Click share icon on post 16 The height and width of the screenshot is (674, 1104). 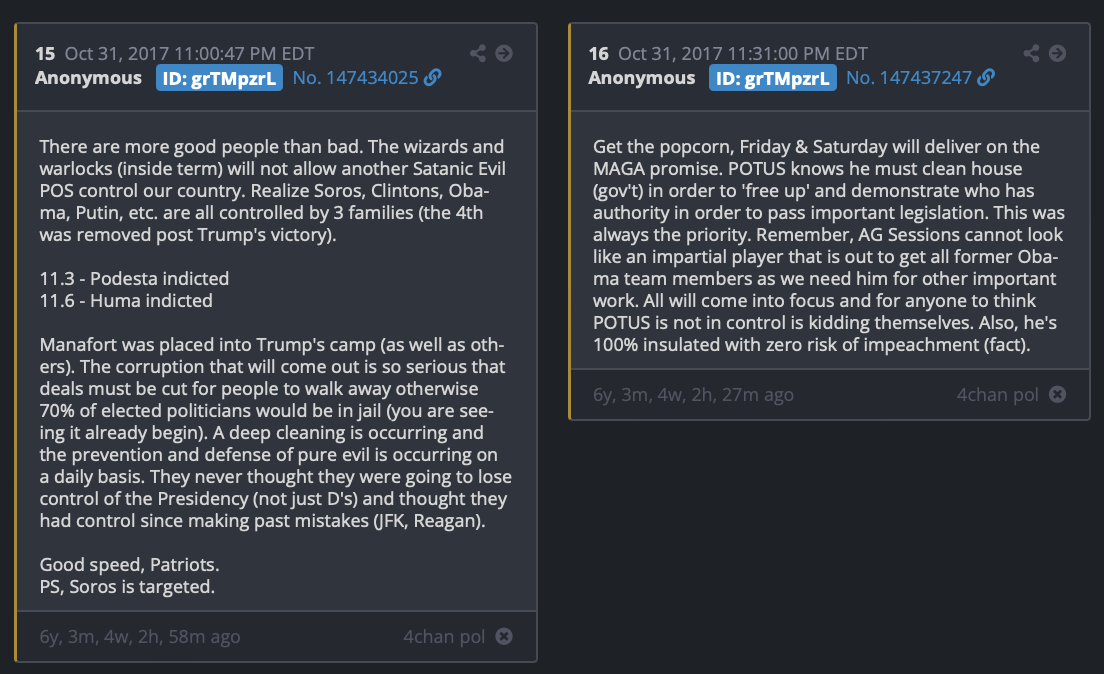coord(1031,53)
